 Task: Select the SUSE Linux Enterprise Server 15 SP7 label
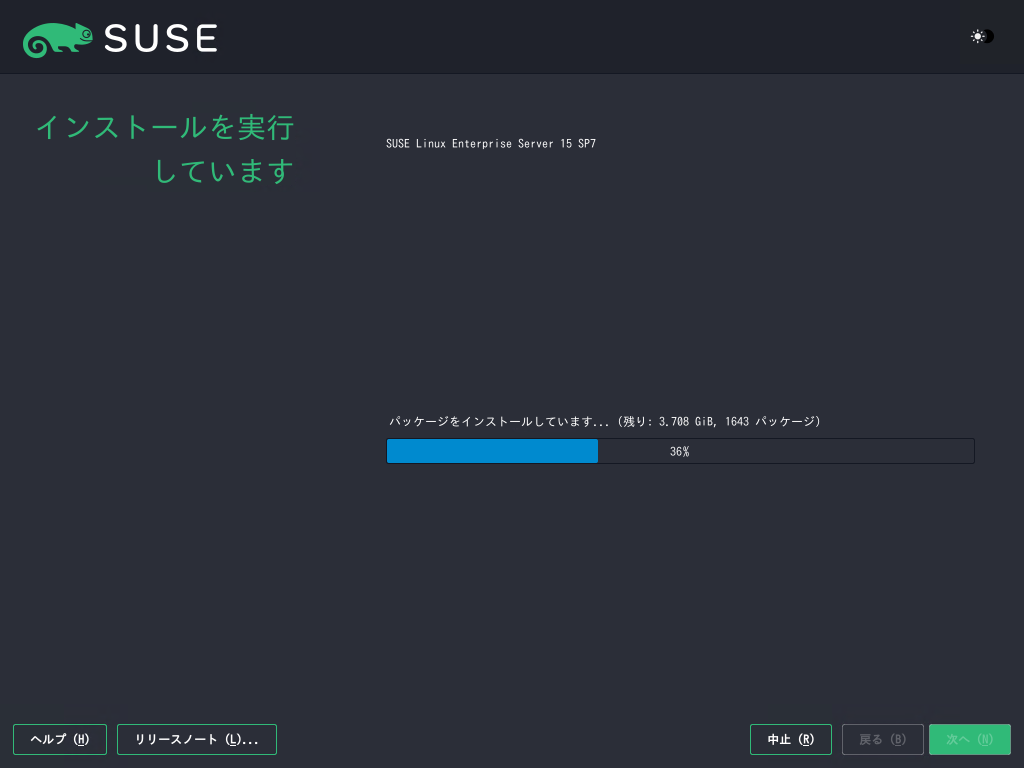click(x=491, y=144)
